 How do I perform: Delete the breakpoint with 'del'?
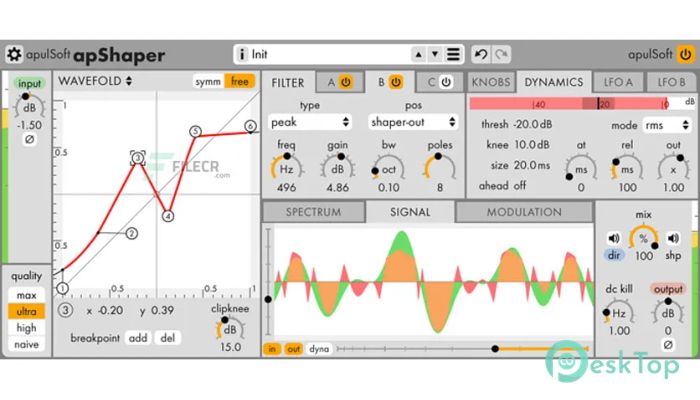[x=167, y=338]
